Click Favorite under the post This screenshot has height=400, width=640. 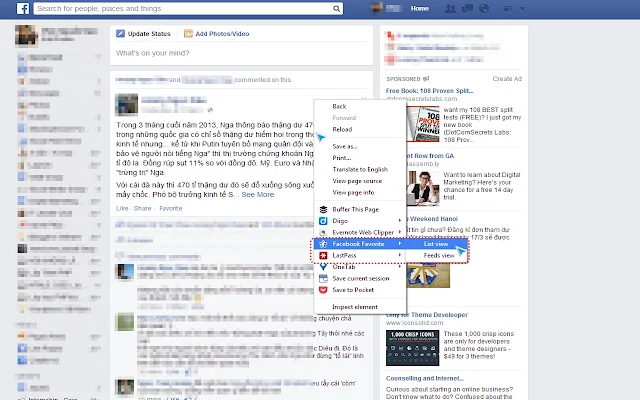[x=171, y=208]
